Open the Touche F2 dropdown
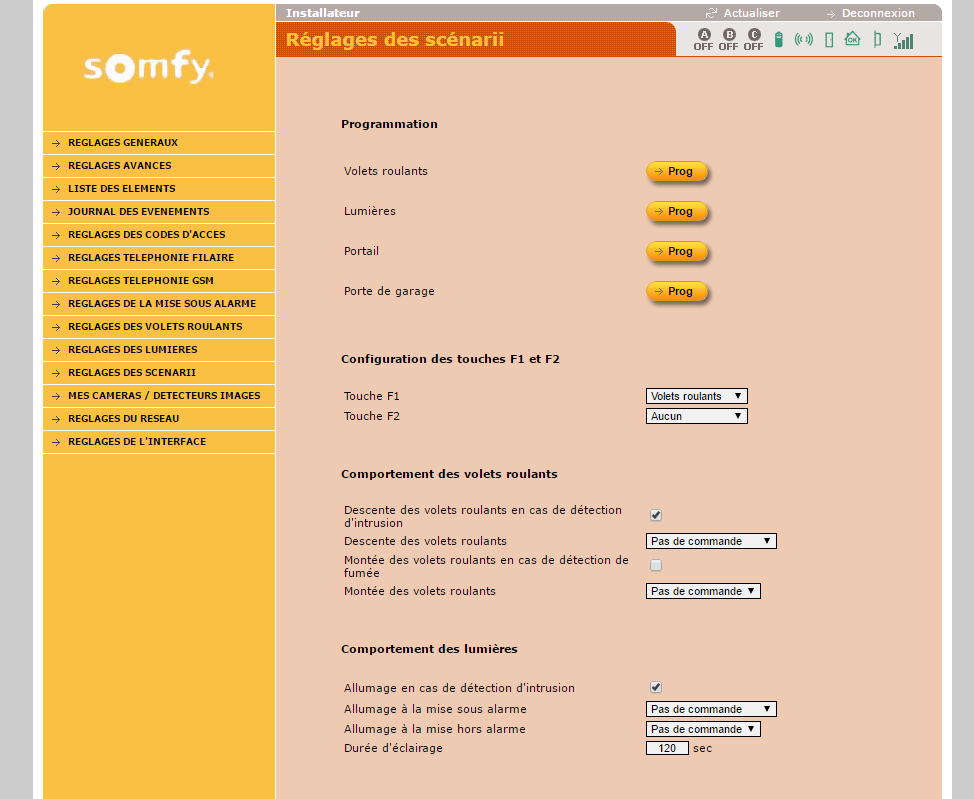Screen dimensions: 974x799 pyautogui.click(x=697, y=416)
